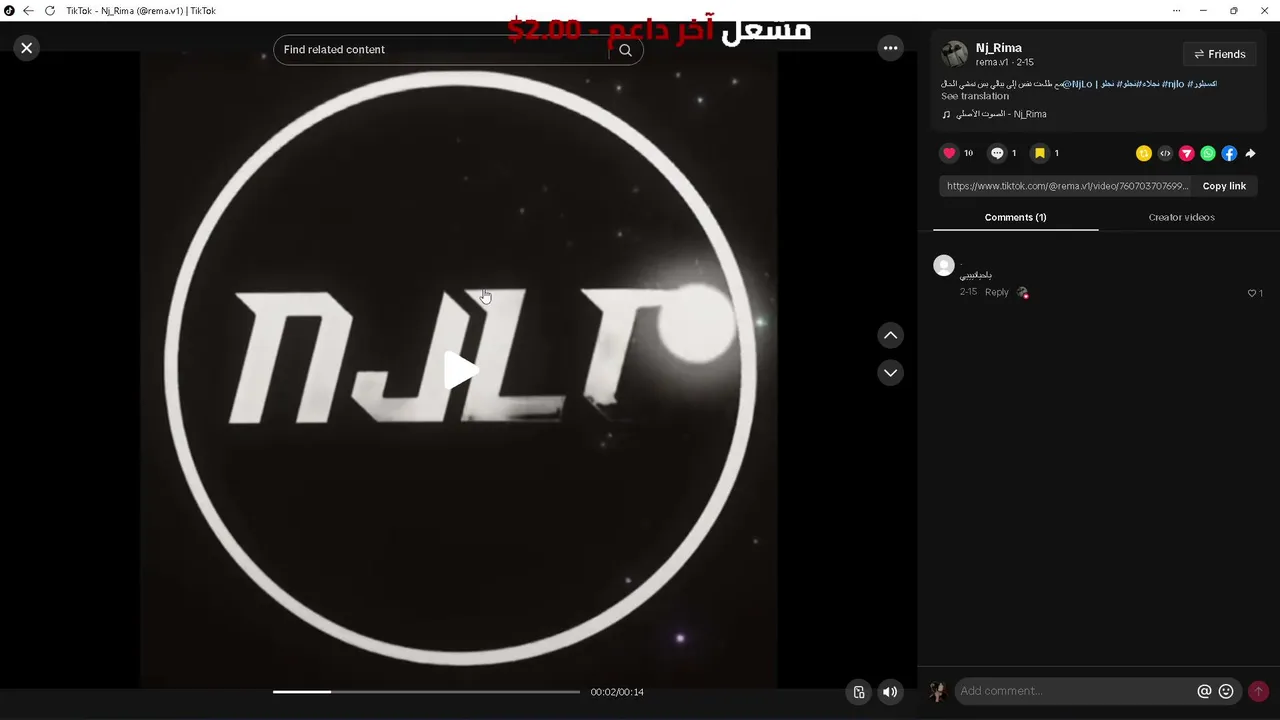Viewport: 1280px width, 720px height.
Task: Click the TikTok logo in the title bar
Action: click(x=9, y=11)
